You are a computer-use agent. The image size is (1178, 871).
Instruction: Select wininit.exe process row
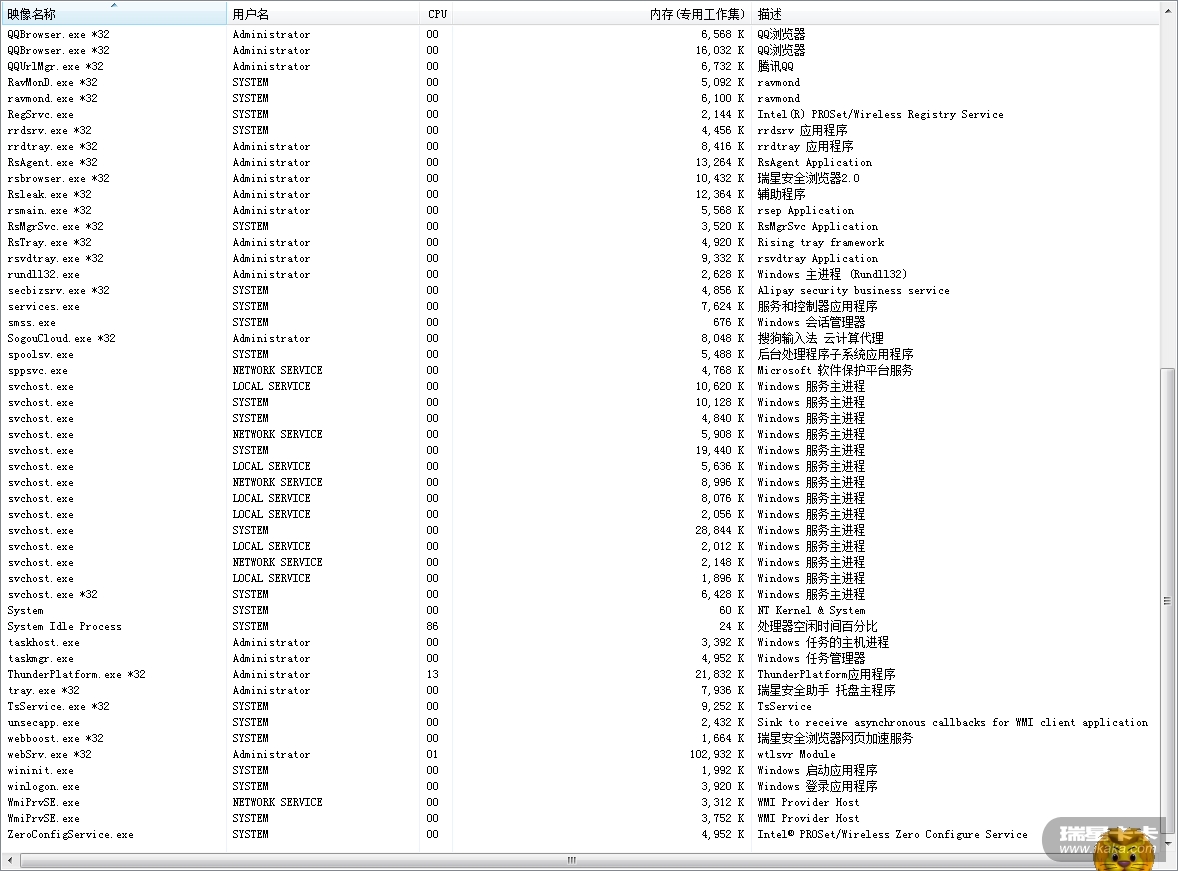point(579,770)
